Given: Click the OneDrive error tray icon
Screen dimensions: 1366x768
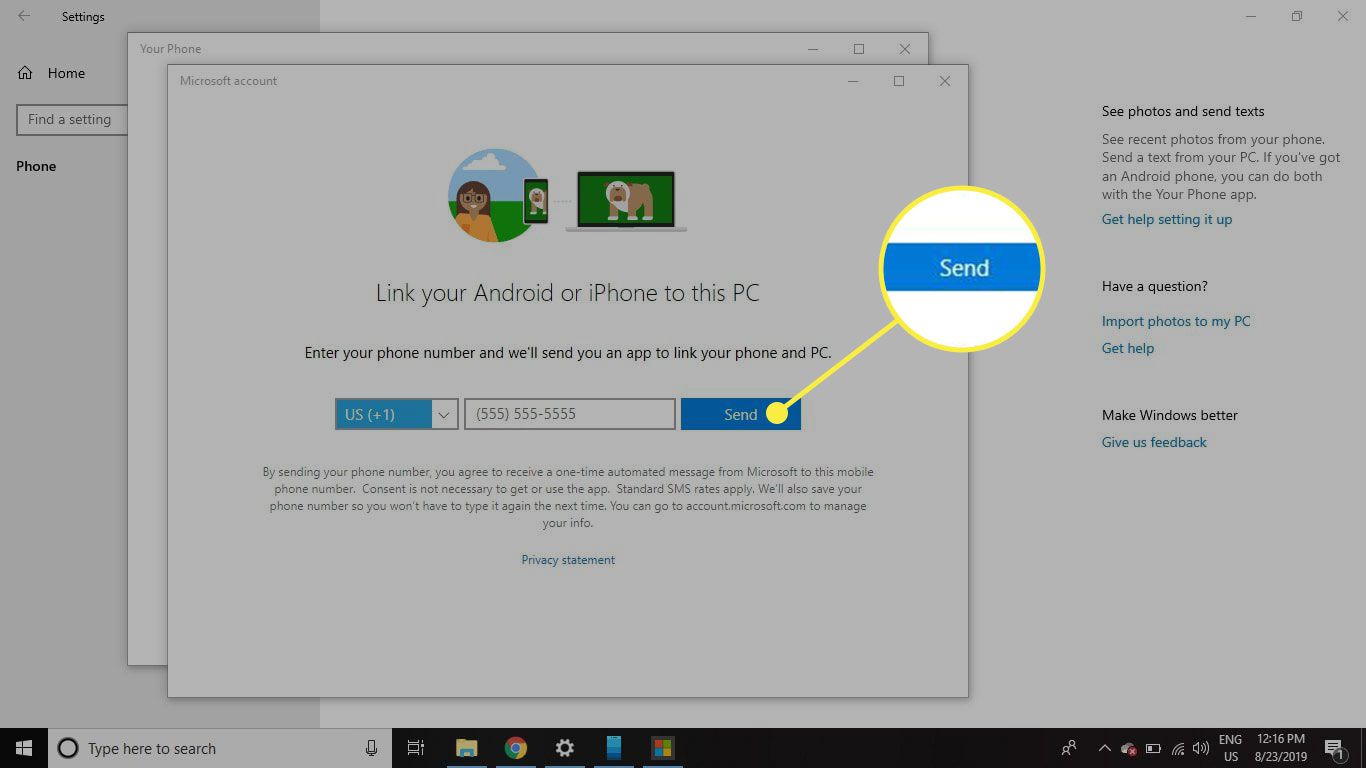Looking at the screenshot, I should (x=1128, y=748).
